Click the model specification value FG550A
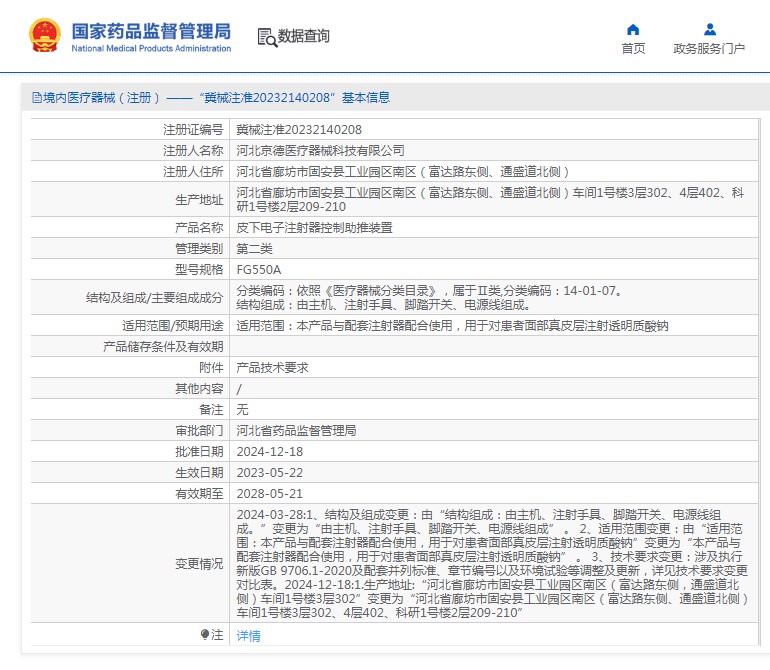Screen dimensions: 770x670 coord(258,270)
